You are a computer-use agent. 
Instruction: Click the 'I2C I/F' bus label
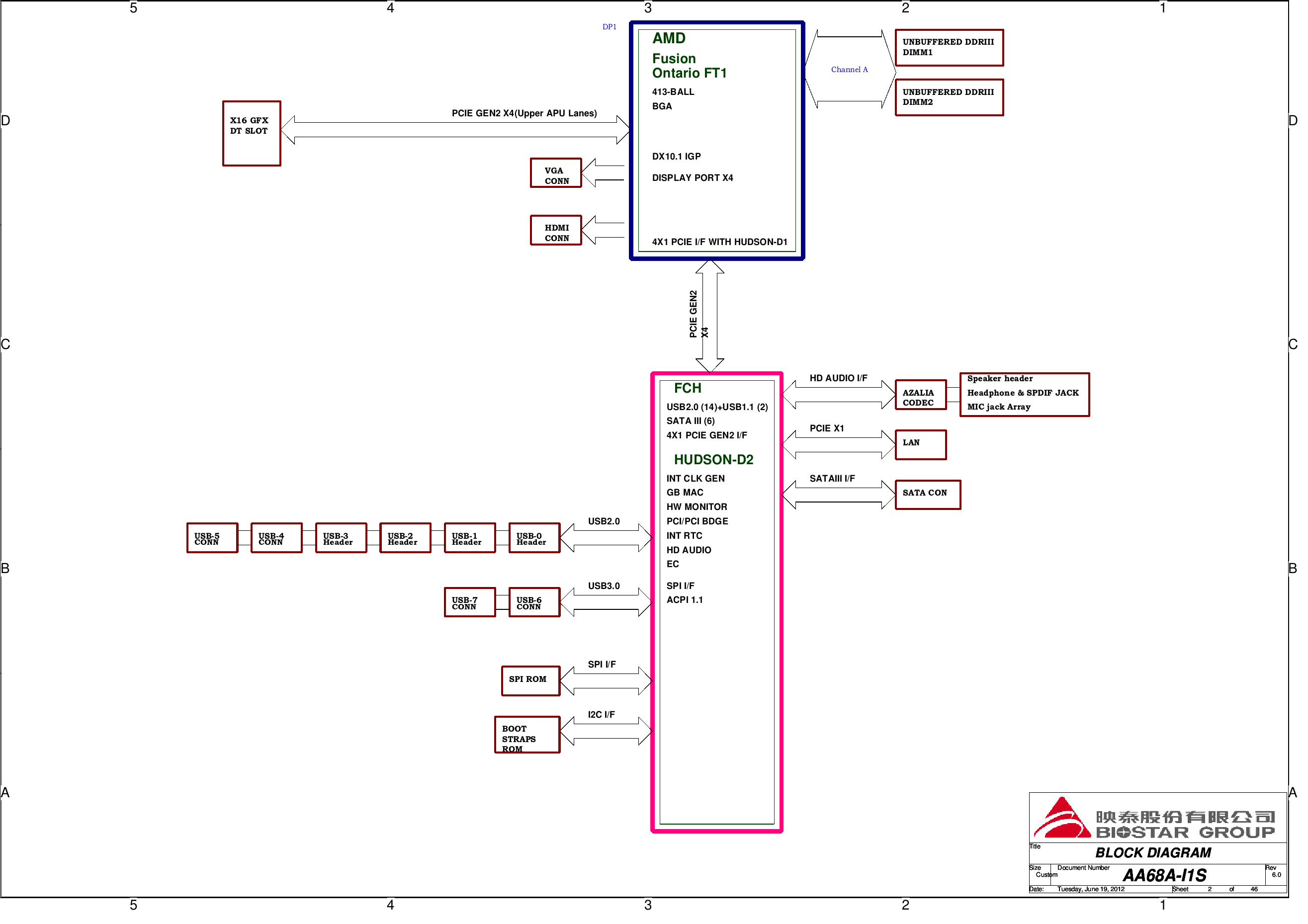pyautogui.click(x=601, y=714)
